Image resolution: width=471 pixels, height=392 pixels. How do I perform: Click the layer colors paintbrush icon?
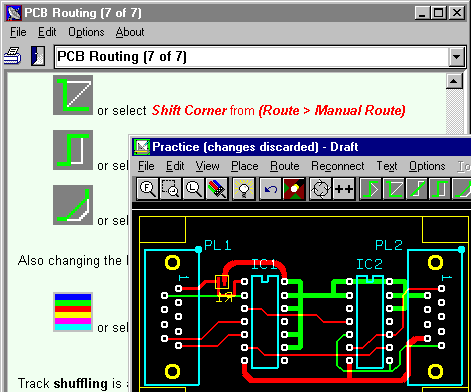coord(217,189)
